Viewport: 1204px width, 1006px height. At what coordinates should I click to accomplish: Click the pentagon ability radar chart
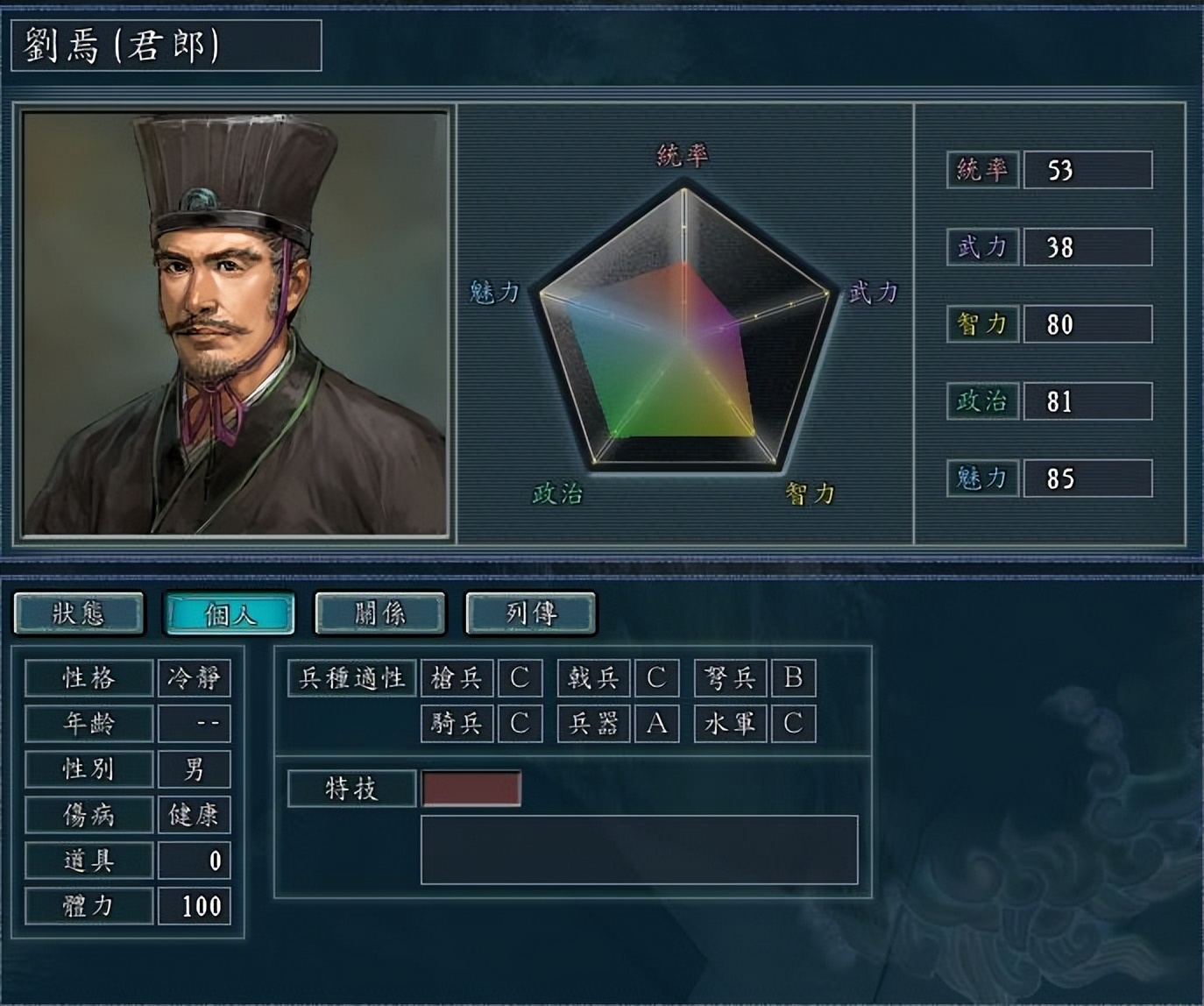pos(683,326)
